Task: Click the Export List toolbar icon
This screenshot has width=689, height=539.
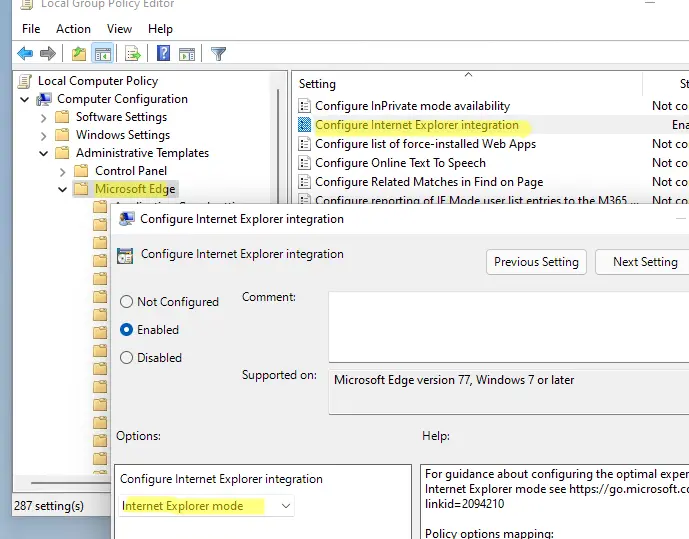Action: point(133,54)
